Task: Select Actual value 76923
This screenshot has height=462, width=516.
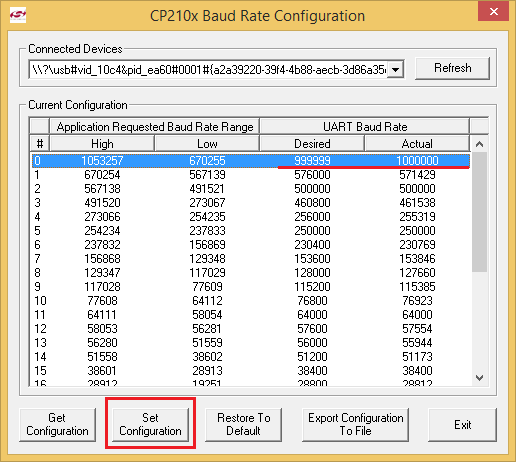Action: click(x=417, y=301)
